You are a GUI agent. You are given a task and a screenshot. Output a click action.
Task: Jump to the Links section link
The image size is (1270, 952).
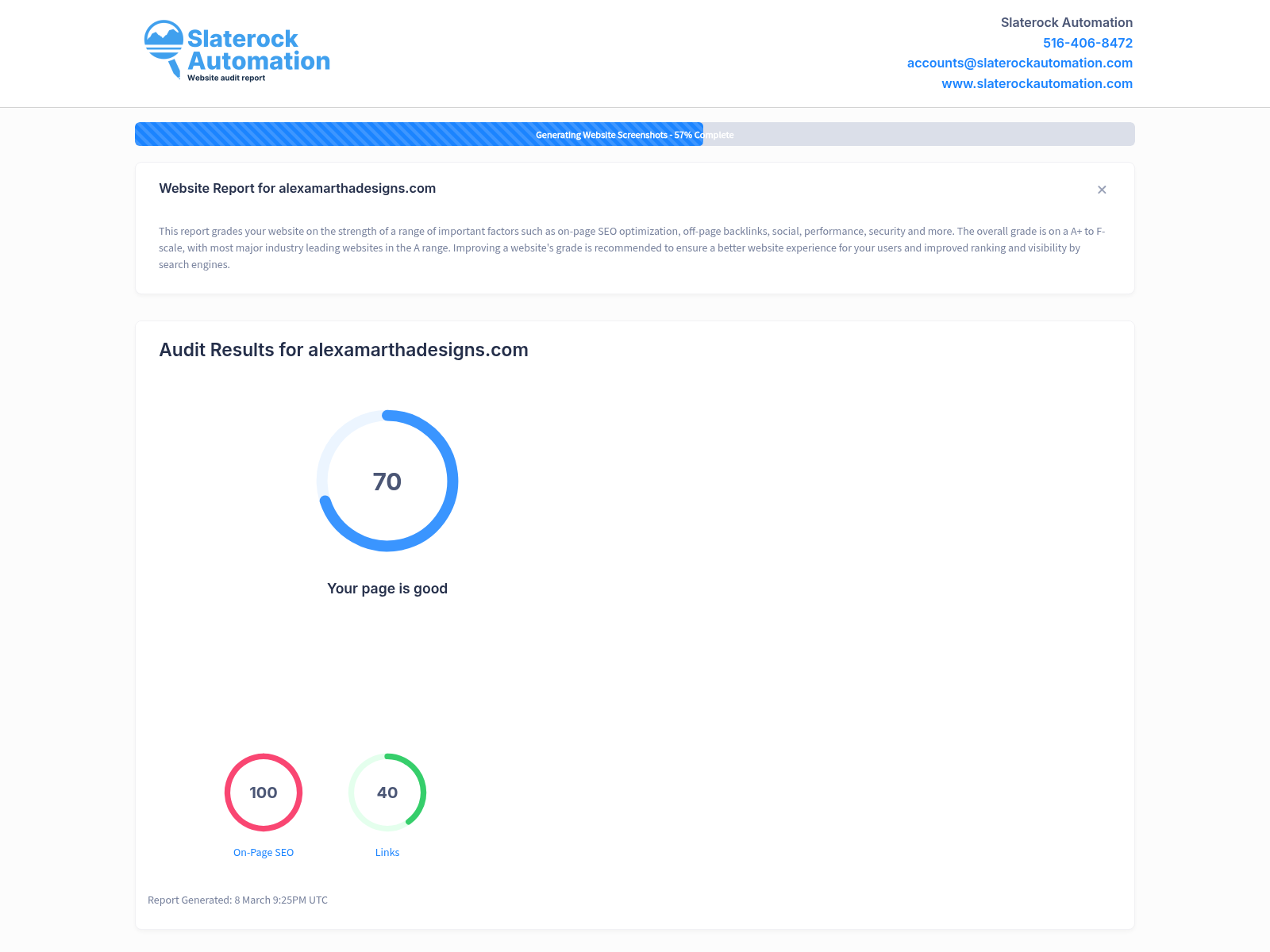pos(387,853)
